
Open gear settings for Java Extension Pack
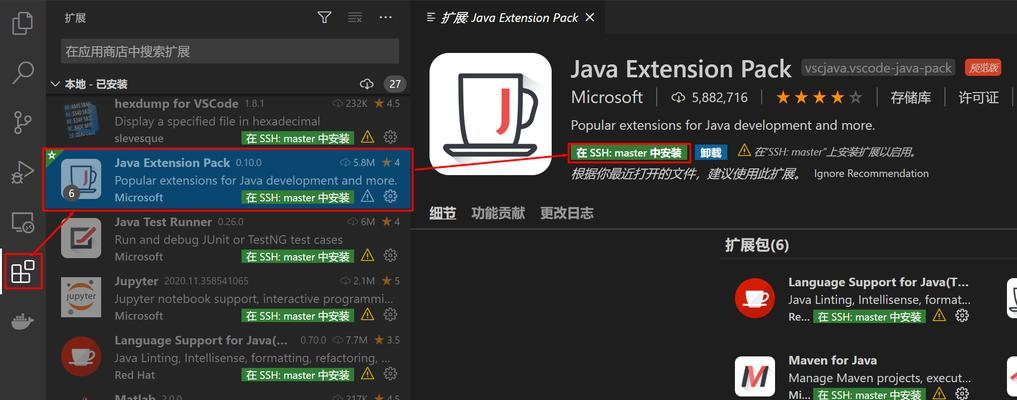390,196
